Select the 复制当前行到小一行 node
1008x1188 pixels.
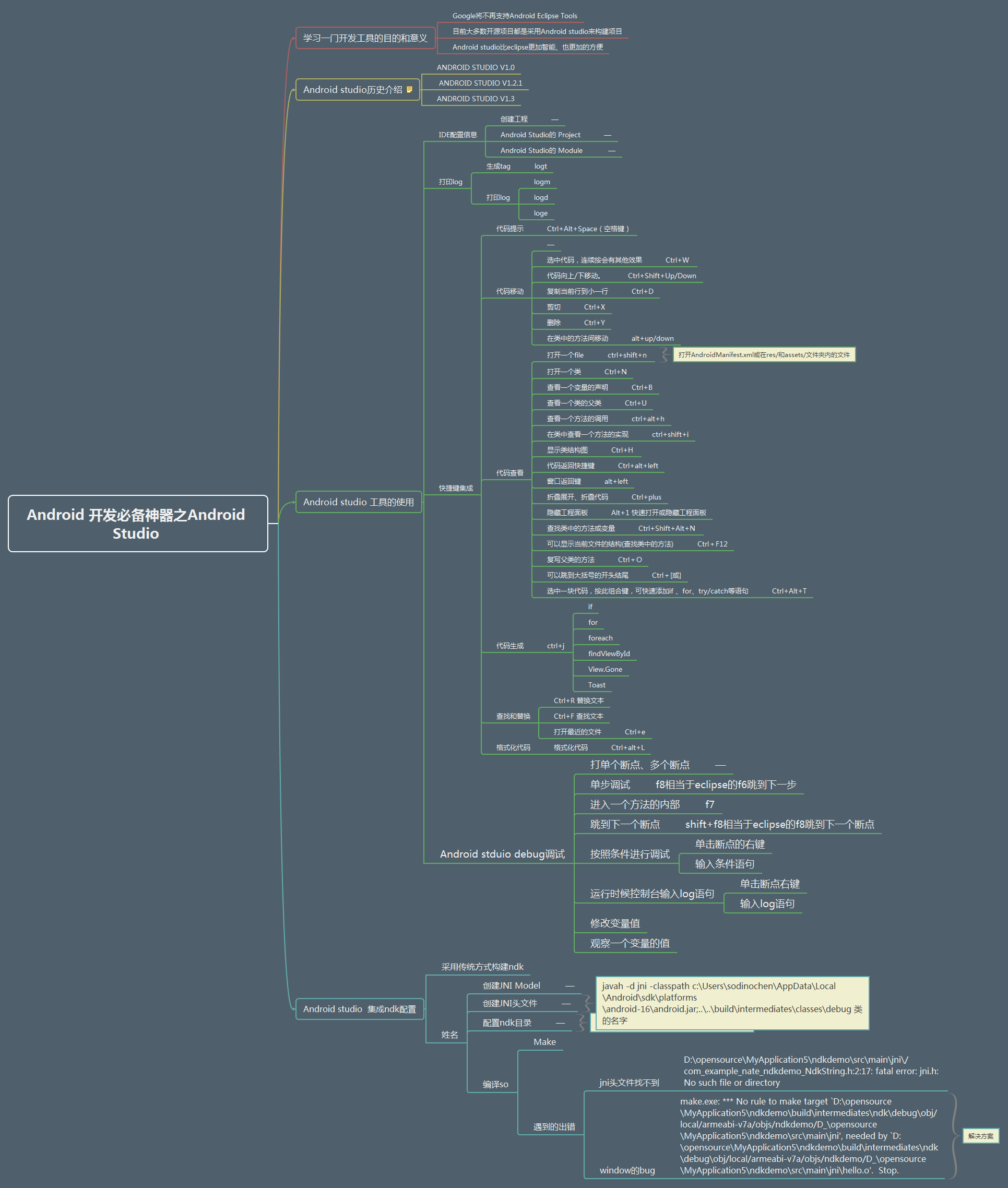pyautogui.click(x=577, y=291)
